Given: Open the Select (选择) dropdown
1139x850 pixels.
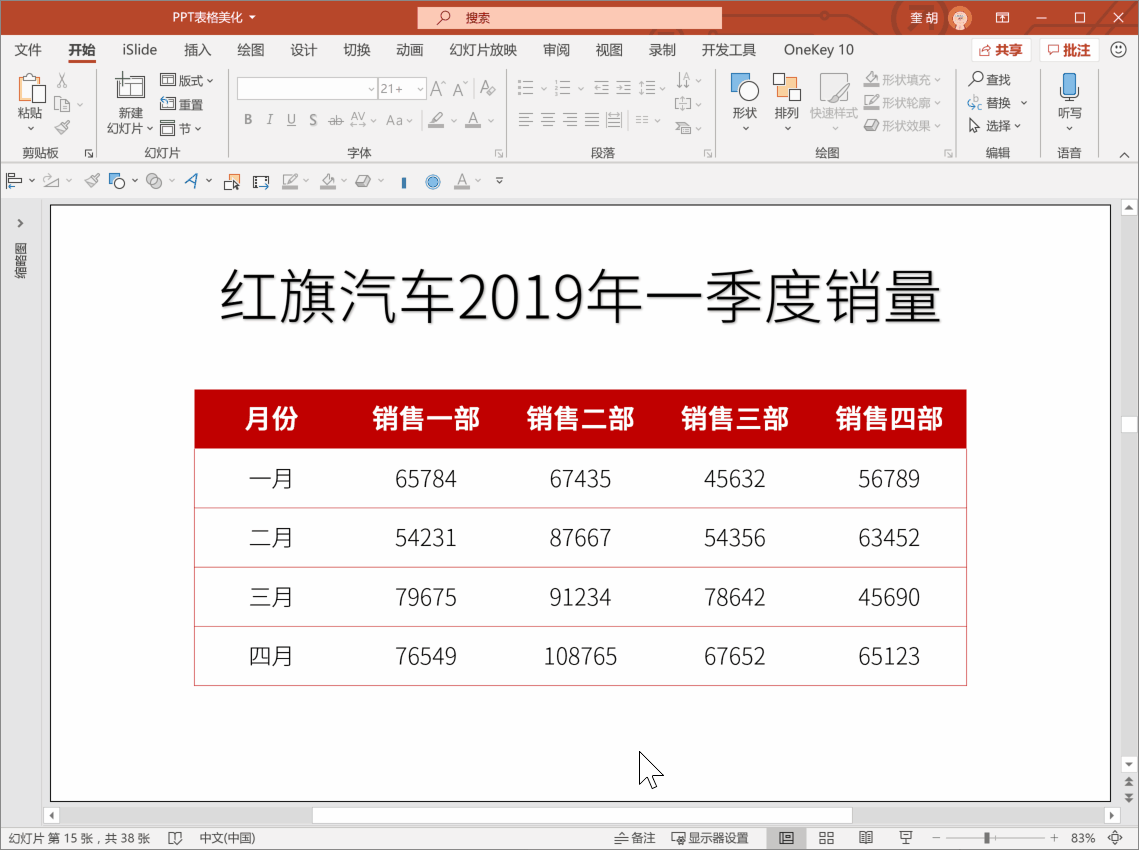Looking at the screenshot, I should (x=995, y=126).
